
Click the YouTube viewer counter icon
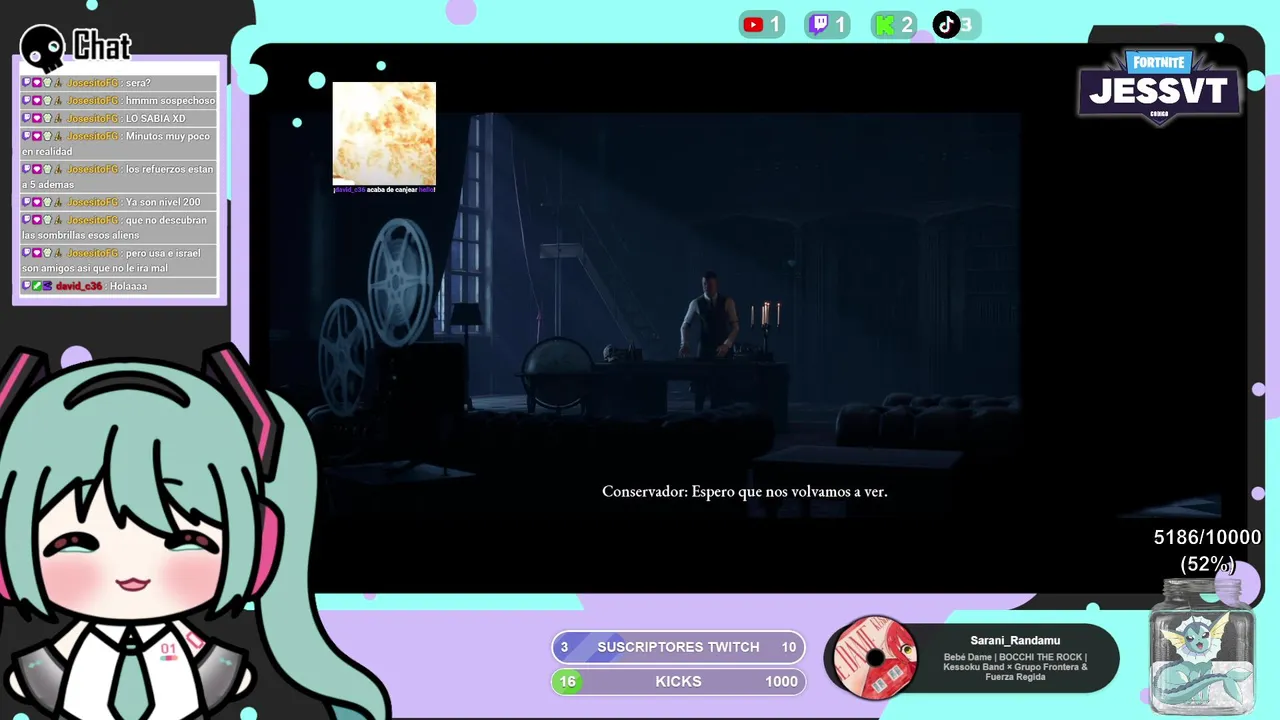click(x=753, y=25)
